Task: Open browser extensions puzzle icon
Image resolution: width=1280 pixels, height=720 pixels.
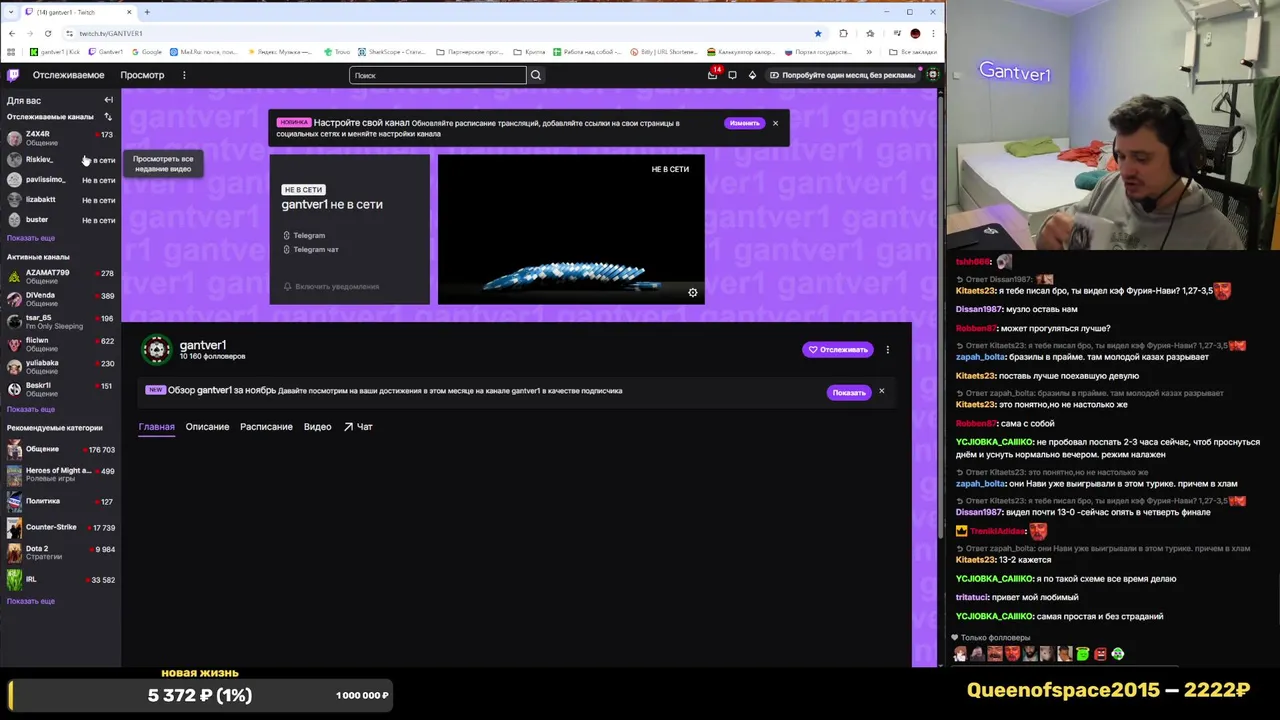Action: pyautogui.click(x=843, y=33)
